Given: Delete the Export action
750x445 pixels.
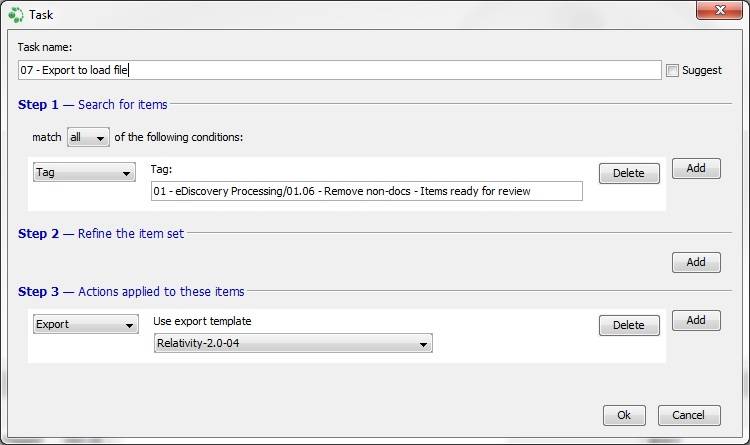Looking at the screenshot, I should (x=629, y=325).
